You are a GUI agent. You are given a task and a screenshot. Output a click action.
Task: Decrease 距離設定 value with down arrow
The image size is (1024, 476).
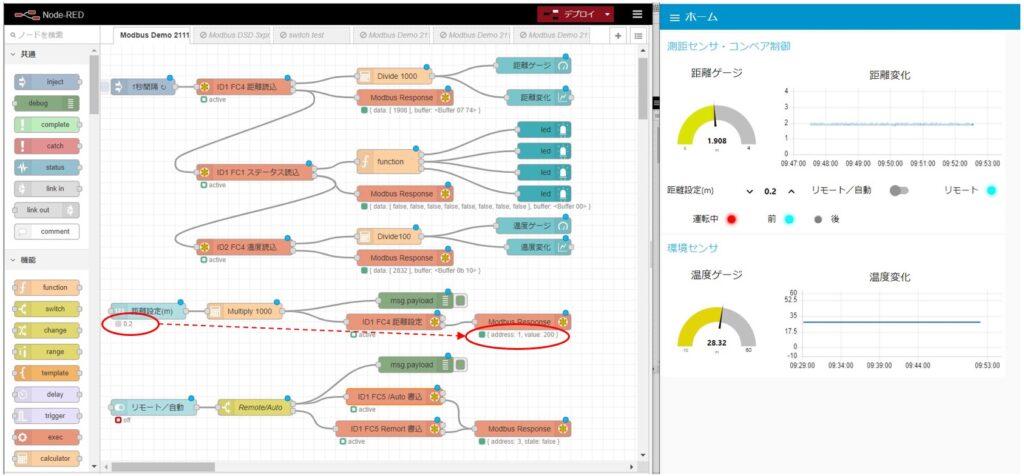749,191
